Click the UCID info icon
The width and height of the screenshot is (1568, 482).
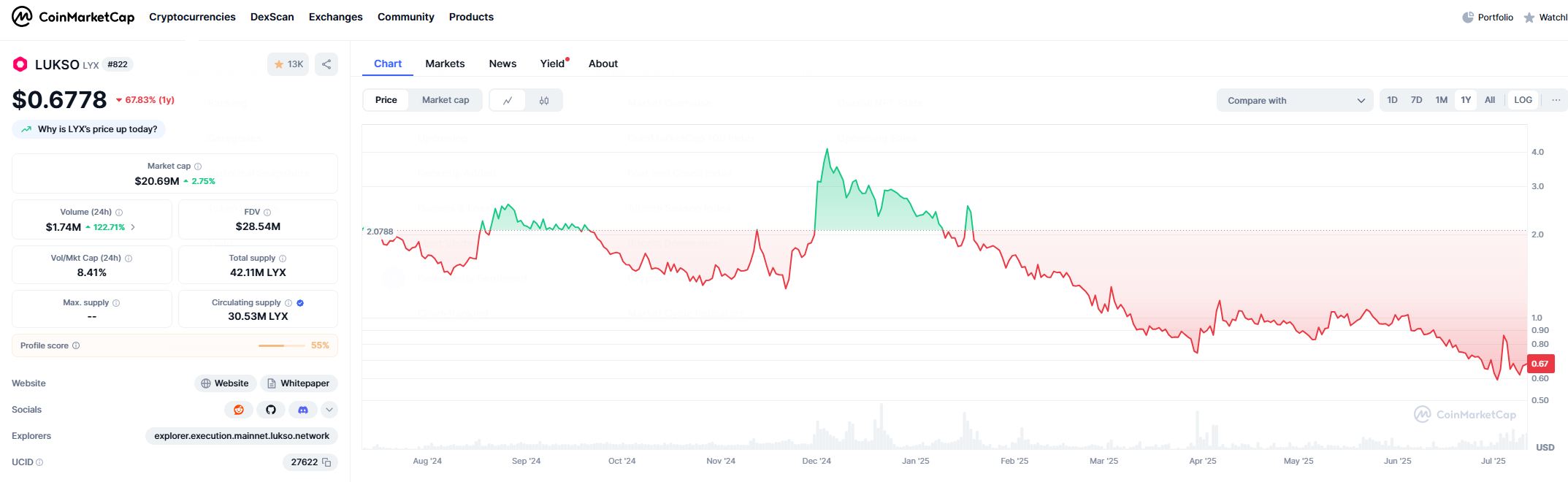tap(39, 462)
